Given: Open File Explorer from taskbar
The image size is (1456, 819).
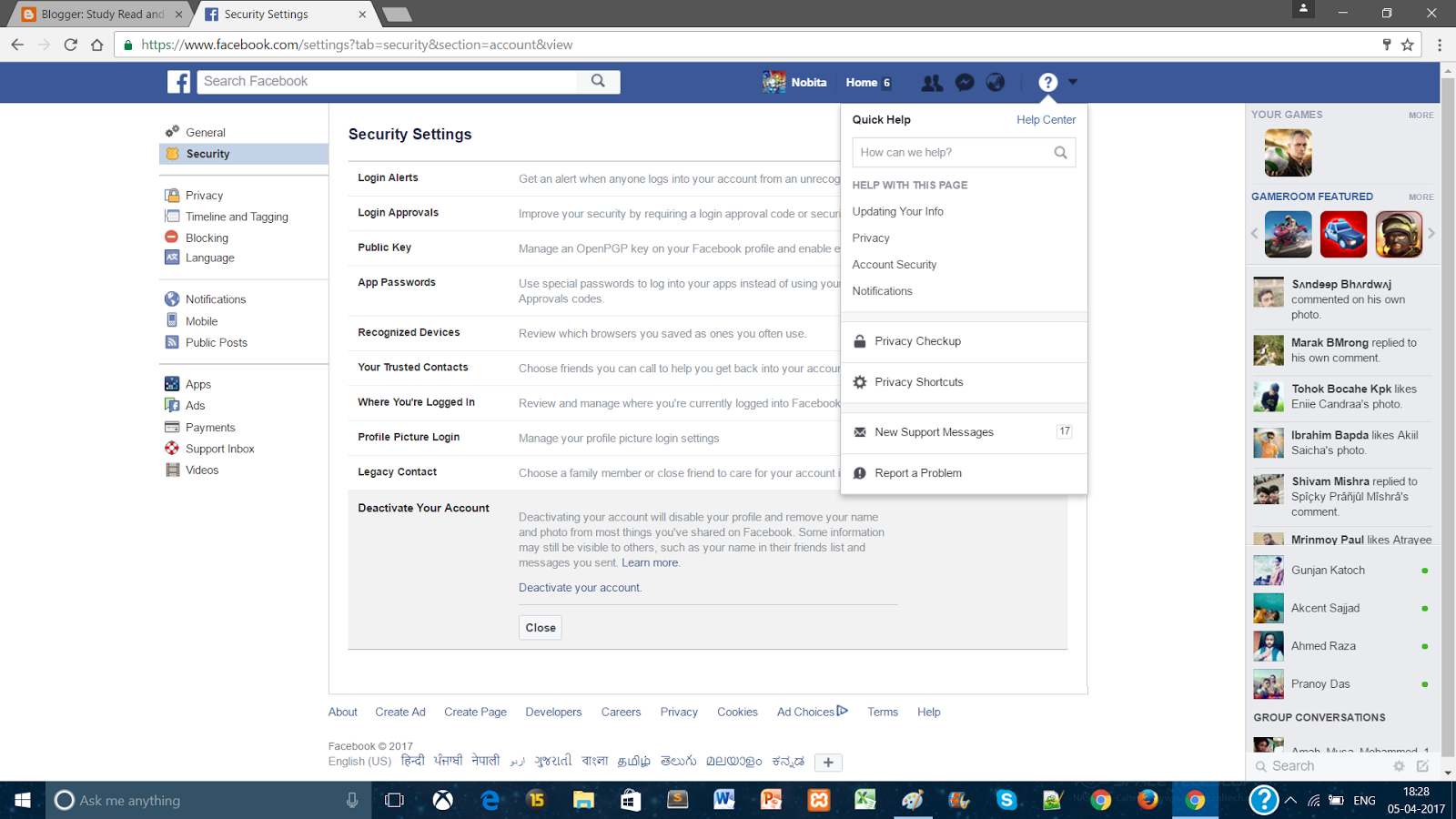Looking at the screenshot, I should click(x=583, y=800).
